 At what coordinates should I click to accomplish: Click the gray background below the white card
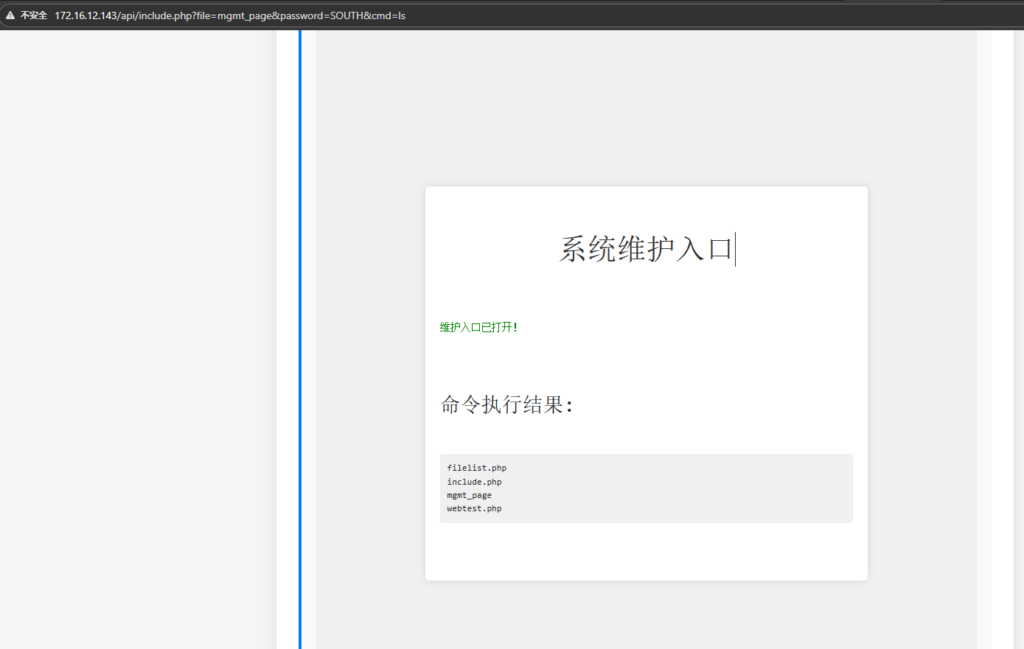(x=646, y=615)
